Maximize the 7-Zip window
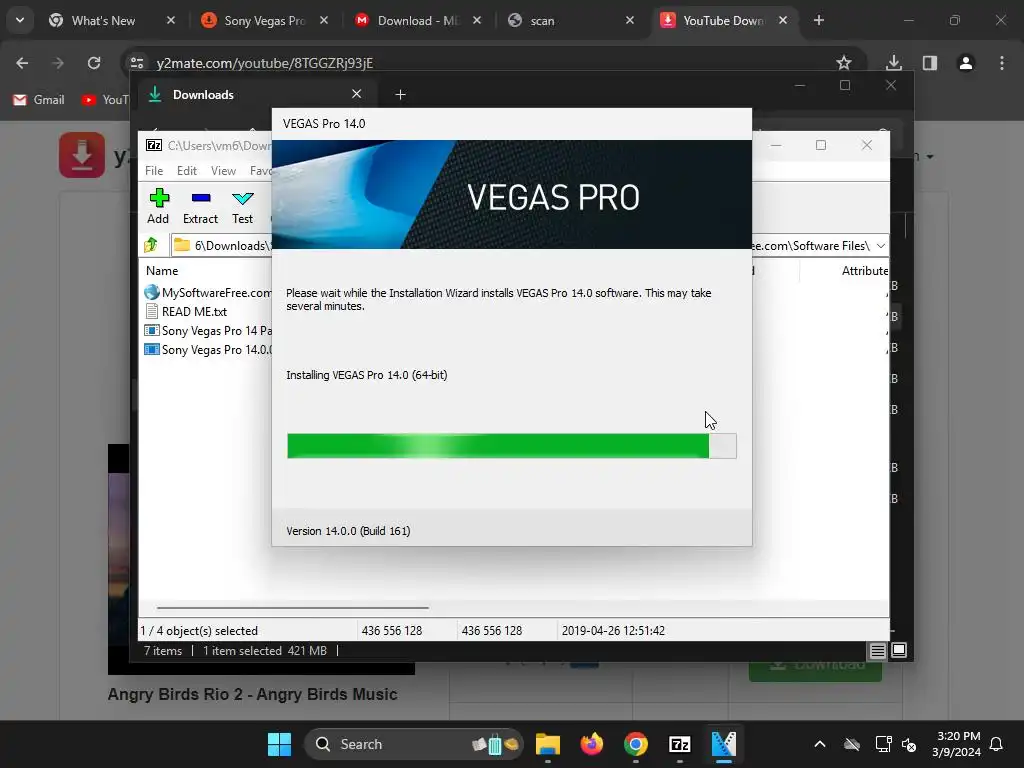Screen dimensions: 1024x768 [x=821, y=145]
